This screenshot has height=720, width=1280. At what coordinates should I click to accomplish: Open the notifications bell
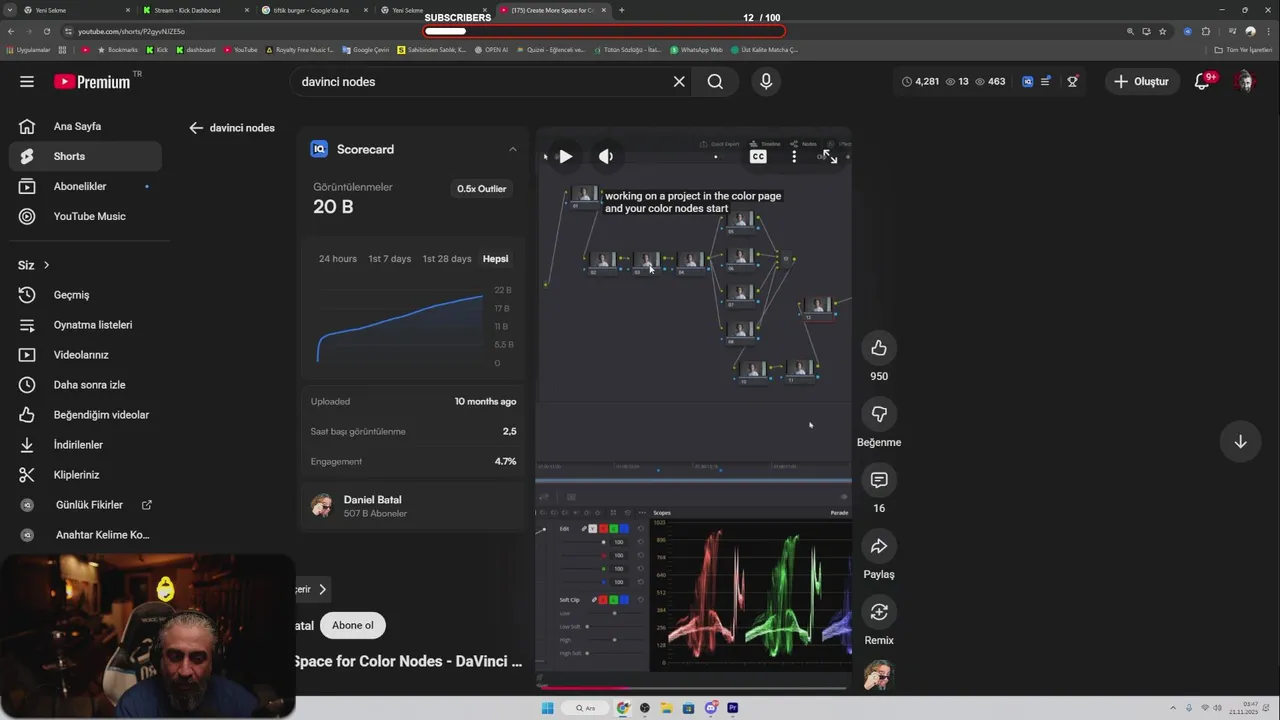click(x=1204, y=81)
